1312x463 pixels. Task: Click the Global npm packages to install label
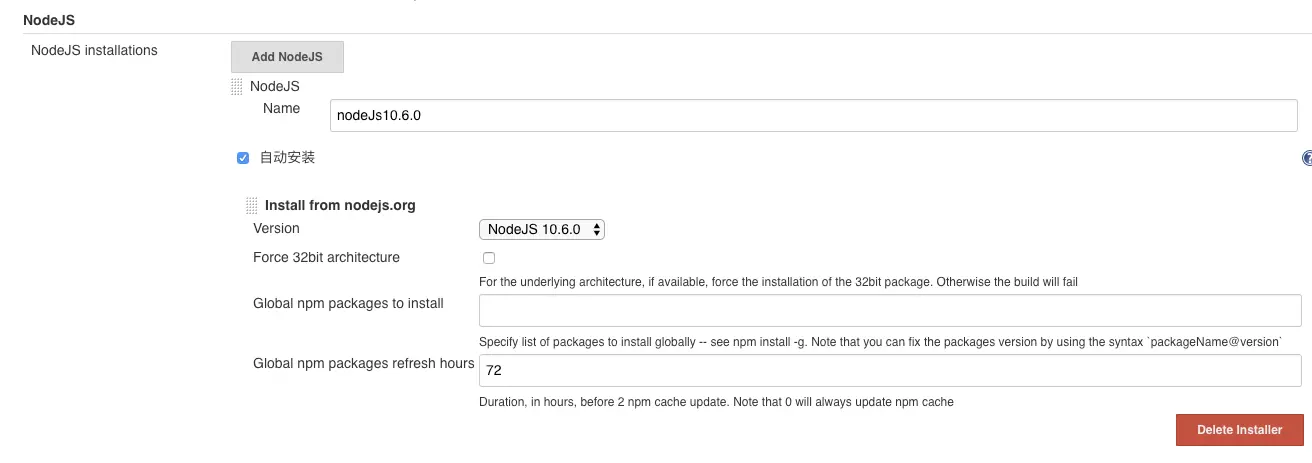(348, 303)
